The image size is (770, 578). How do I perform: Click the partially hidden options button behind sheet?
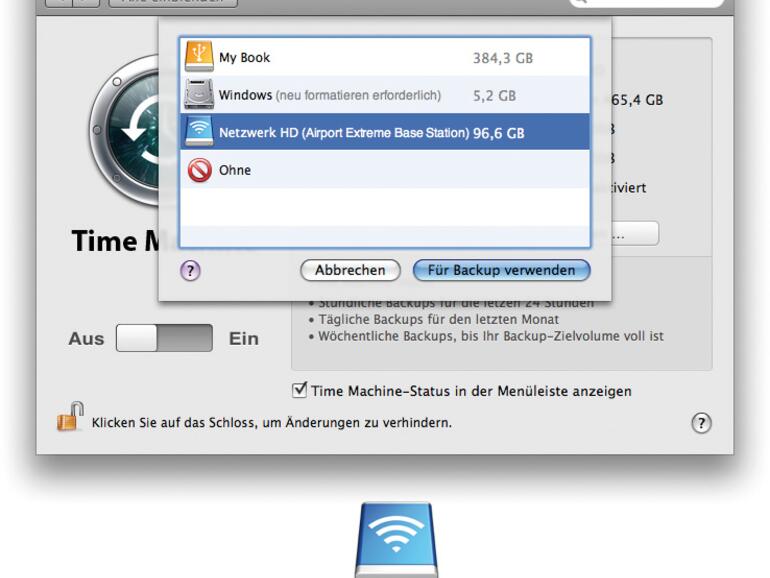tap(634, 233)
